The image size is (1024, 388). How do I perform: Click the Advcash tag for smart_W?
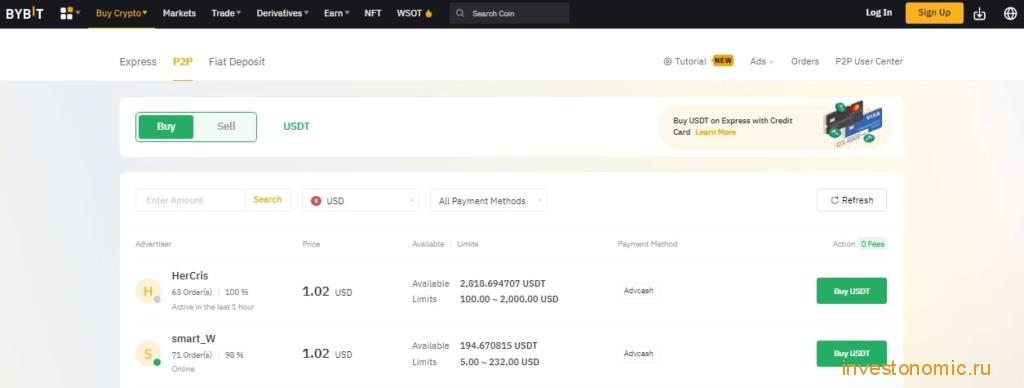pyautogui.click(x=639, y=353)
